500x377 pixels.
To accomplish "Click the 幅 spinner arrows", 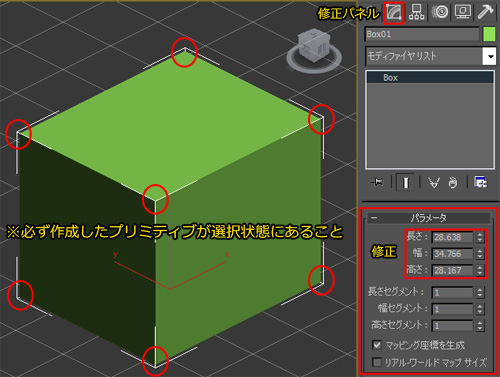I will 480,254.
